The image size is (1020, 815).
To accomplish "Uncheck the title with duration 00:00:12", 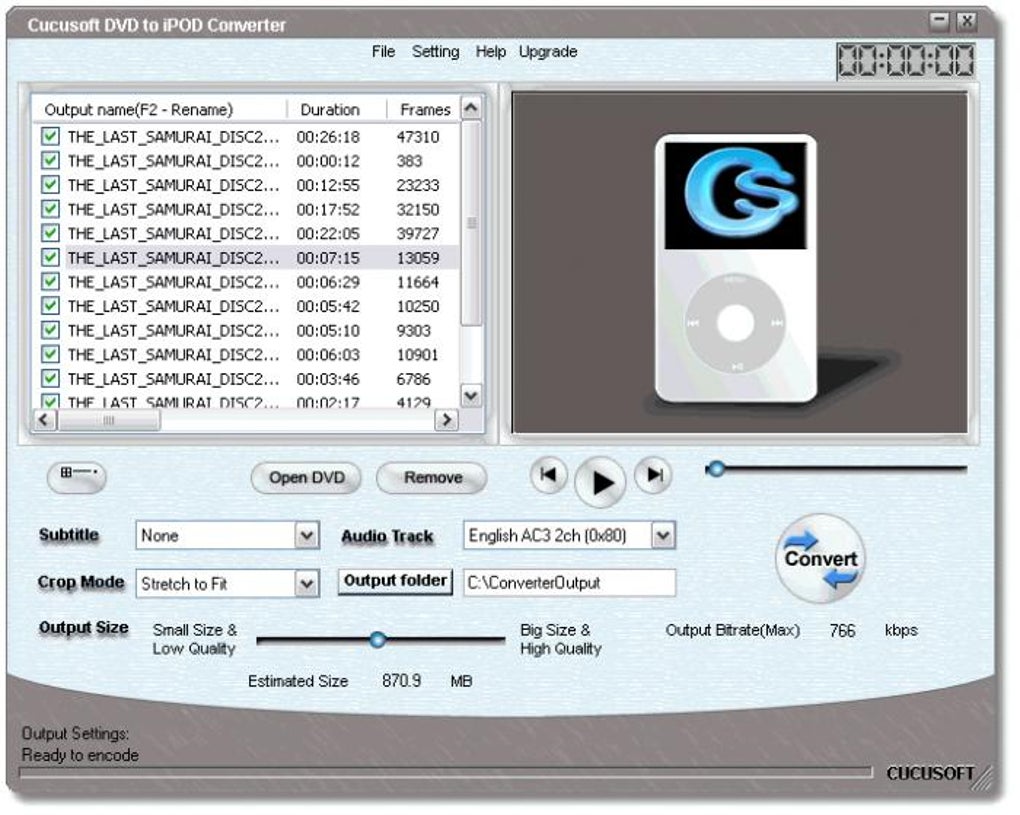I will 50,161.
